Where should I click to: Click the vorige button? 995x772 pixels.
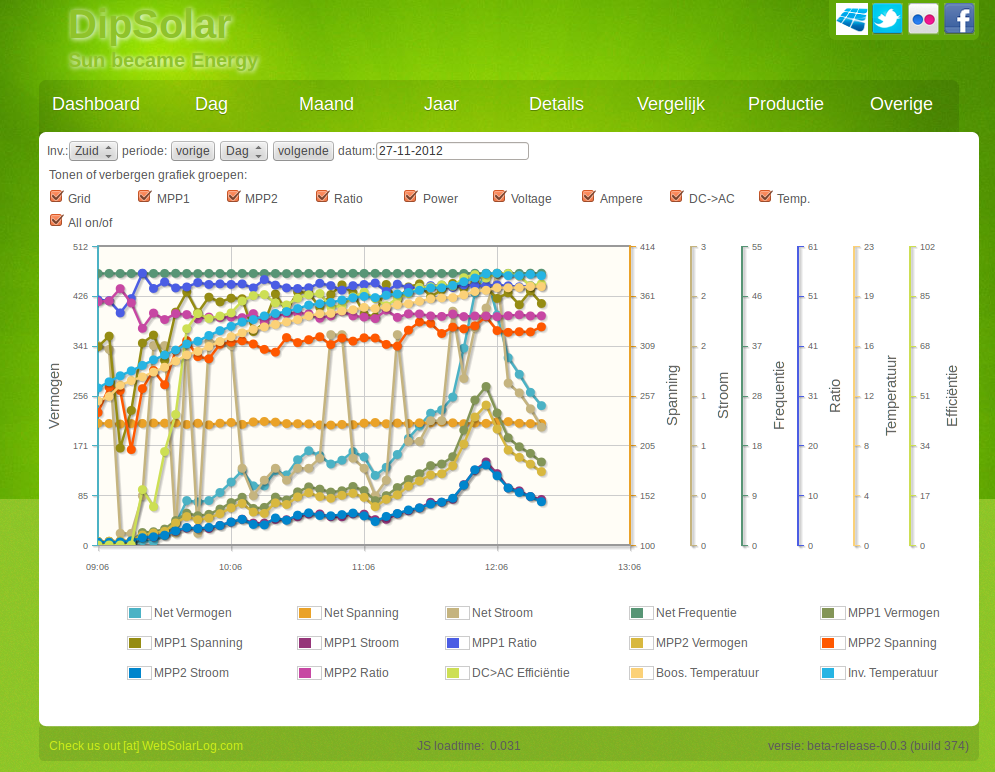pos(192,150)
